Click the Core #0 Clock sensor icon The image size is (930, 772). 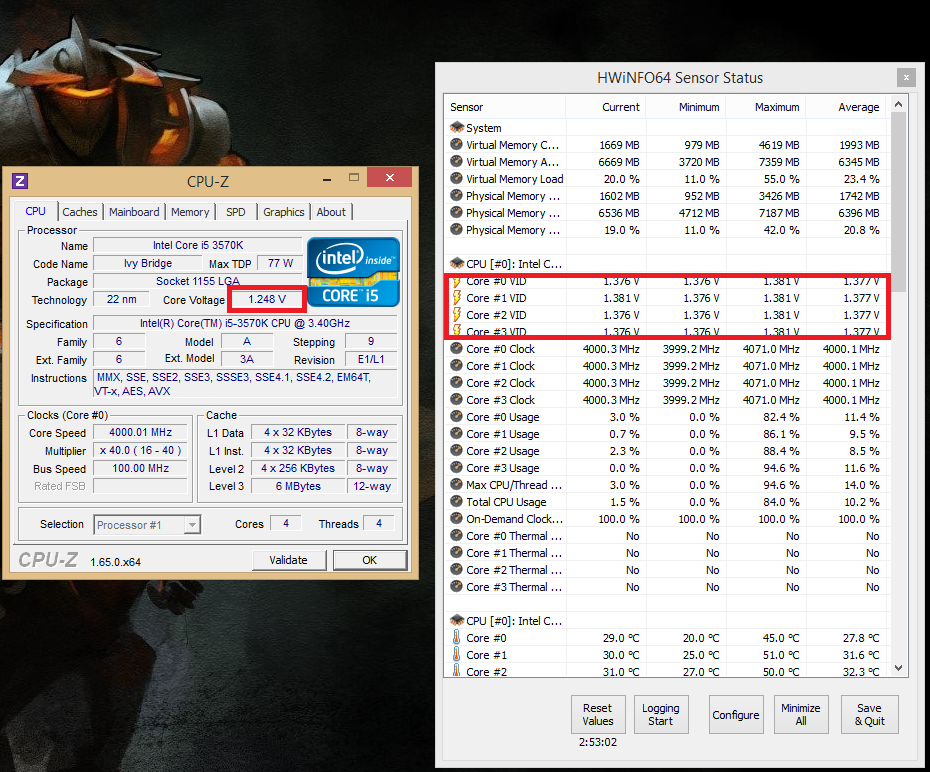pyautogui.click(x=456, y=348)
